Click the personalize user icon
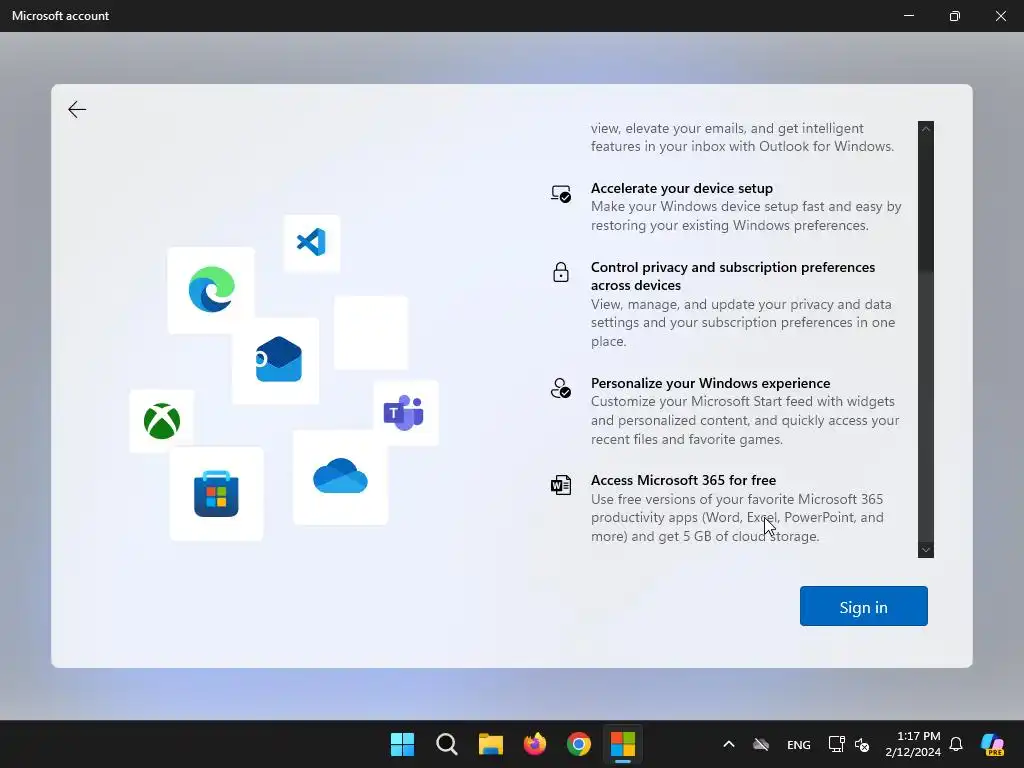The height and width of the screenshot is (768, 1024). click(561, 389)
